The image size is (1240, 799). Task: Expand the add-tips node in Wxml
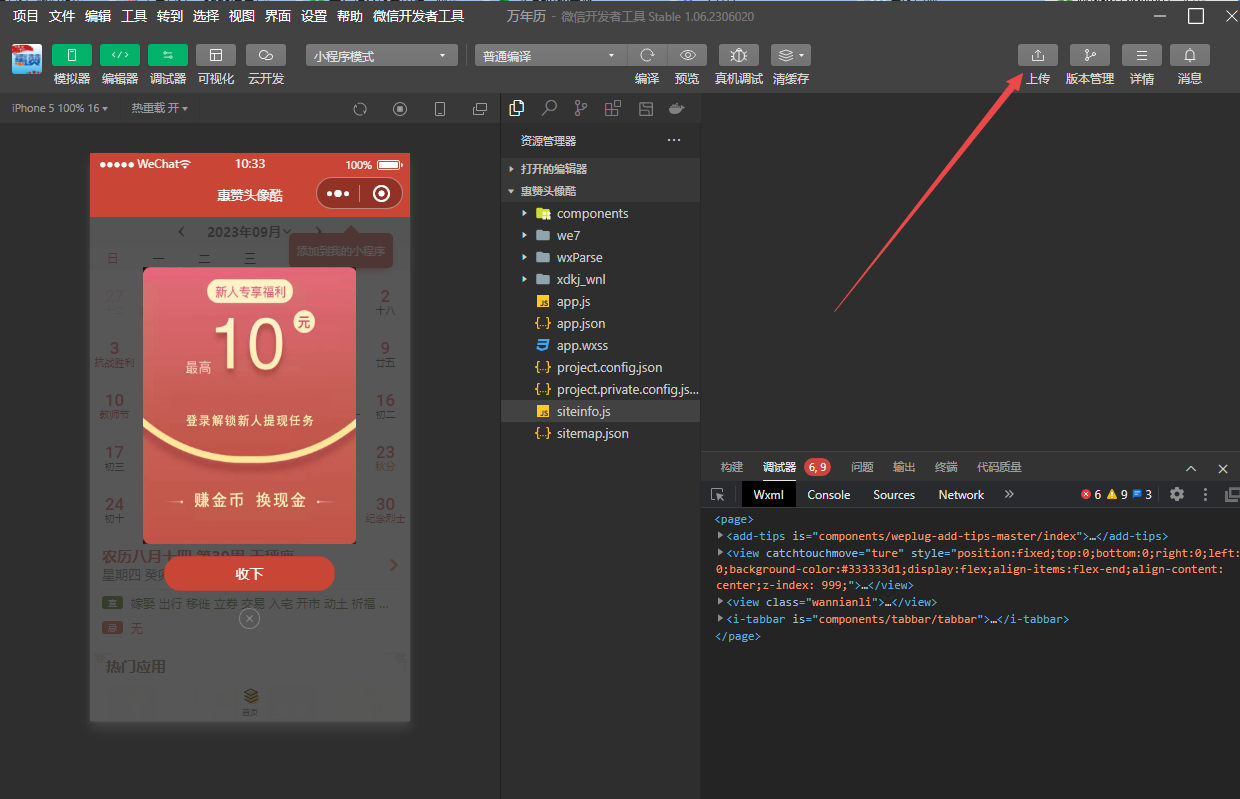coord(720,536)
